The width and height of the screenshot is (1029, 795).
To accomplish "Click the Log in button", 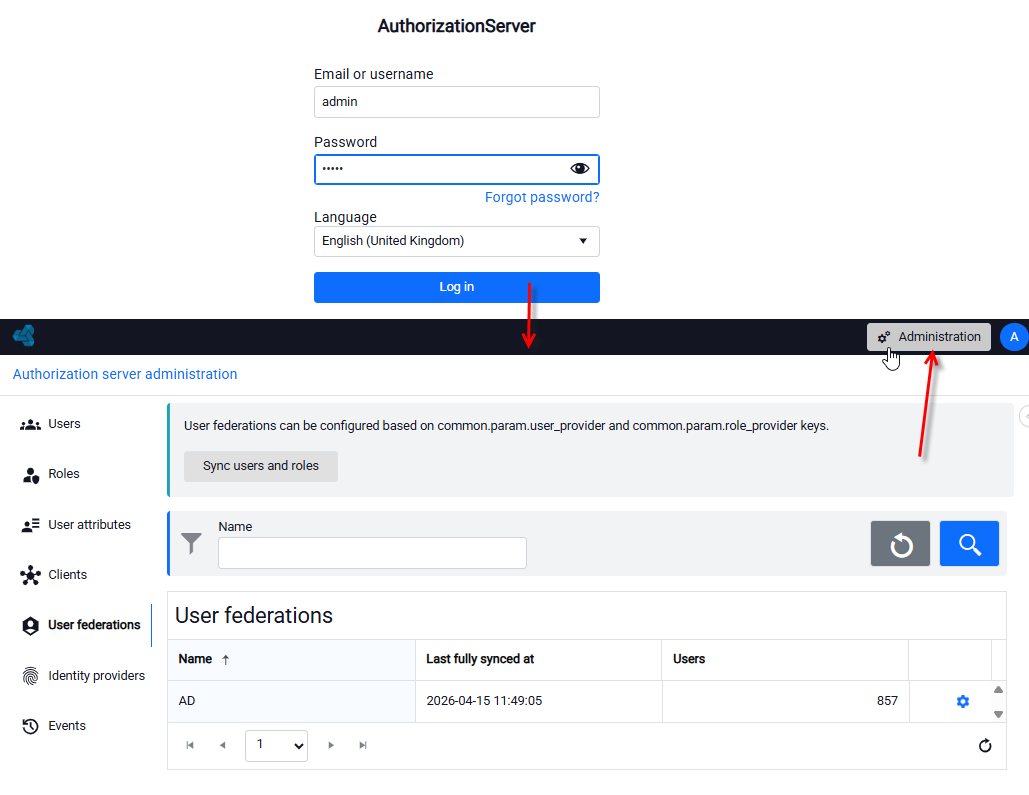I will [x=457, y=287].
